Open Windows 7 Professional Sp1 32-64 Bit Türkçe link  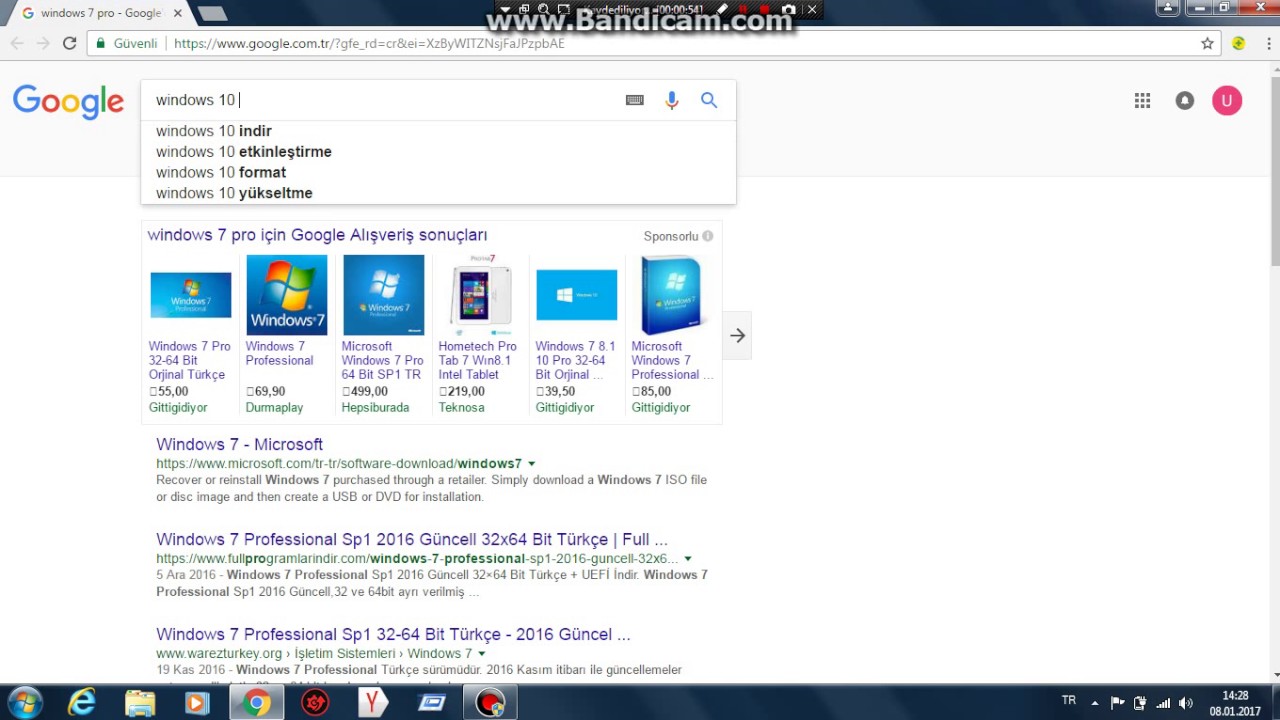coord(393,634)
